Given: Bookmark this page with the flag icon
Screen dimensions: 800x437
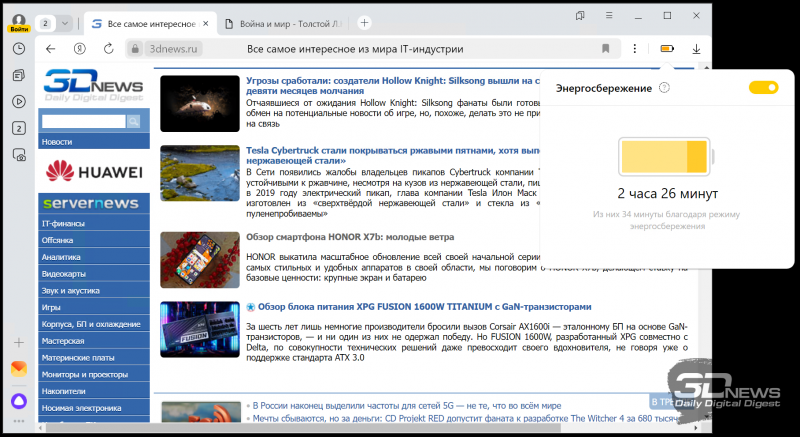Looking at the screenshot, I should point(606,48).
